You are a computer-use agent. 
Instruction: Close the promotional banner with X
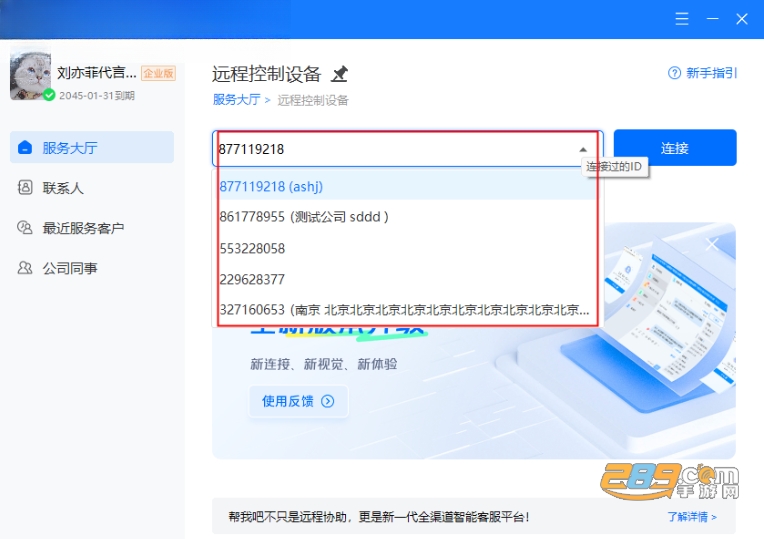(x=712, y=245)
